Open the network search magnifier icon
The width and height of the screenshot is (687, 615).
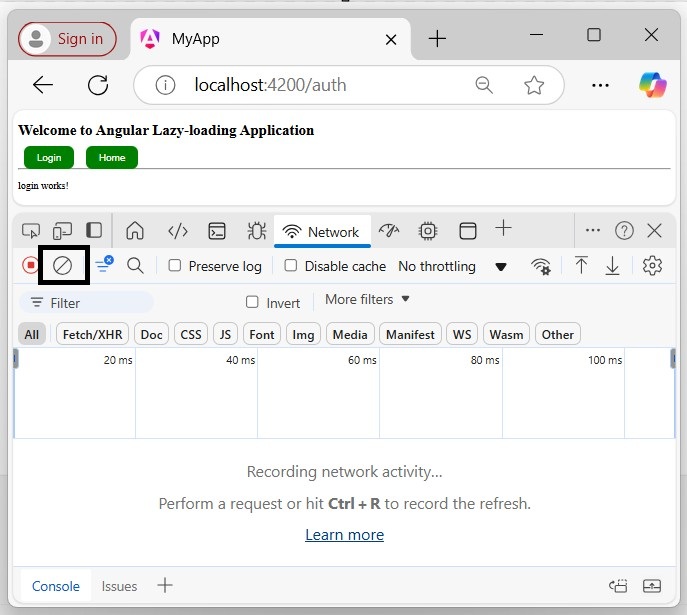135,266
